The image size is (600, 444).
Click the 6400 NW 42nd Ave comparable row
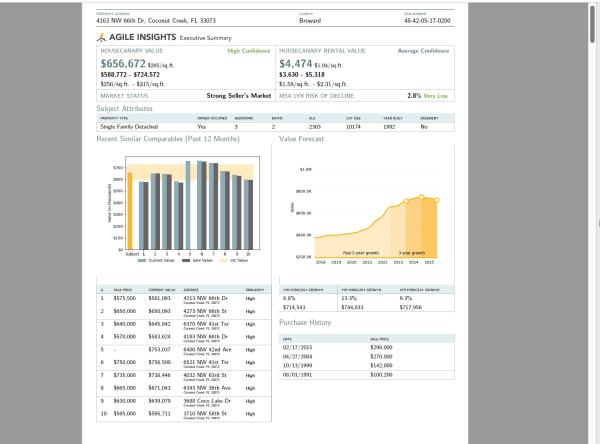(184, 351)
